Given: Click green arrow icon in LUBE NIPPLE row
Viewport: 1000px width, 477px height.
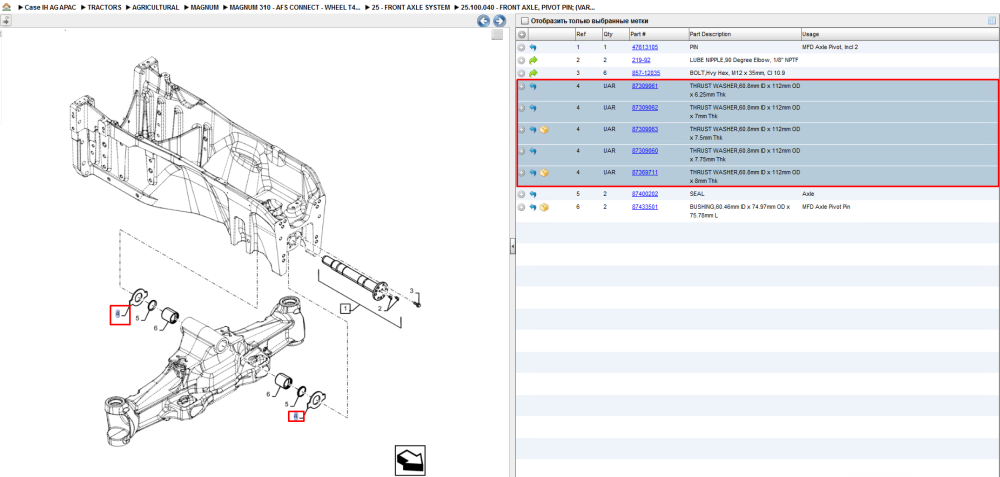Looking at the screenshot, I should (x=533, y=60).
